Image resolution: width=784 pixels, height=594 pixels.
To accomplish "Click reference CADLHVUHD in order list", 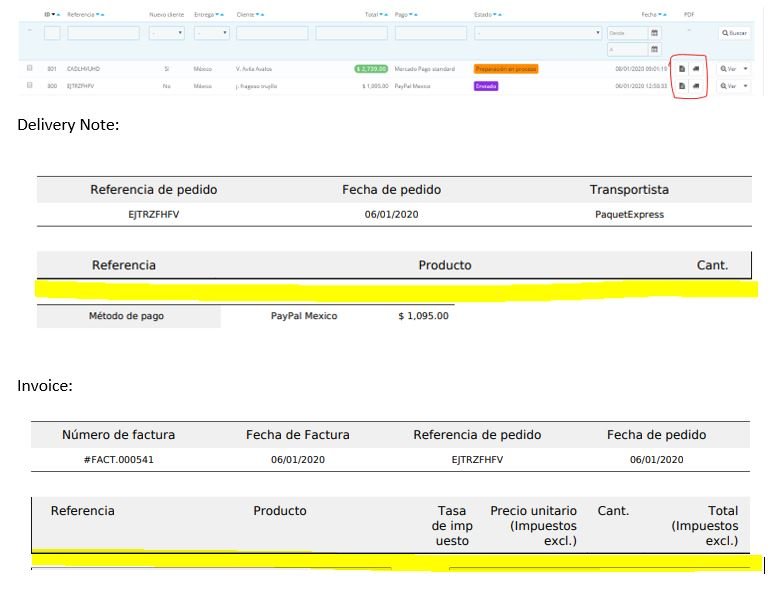I will [x=84, y=69].
